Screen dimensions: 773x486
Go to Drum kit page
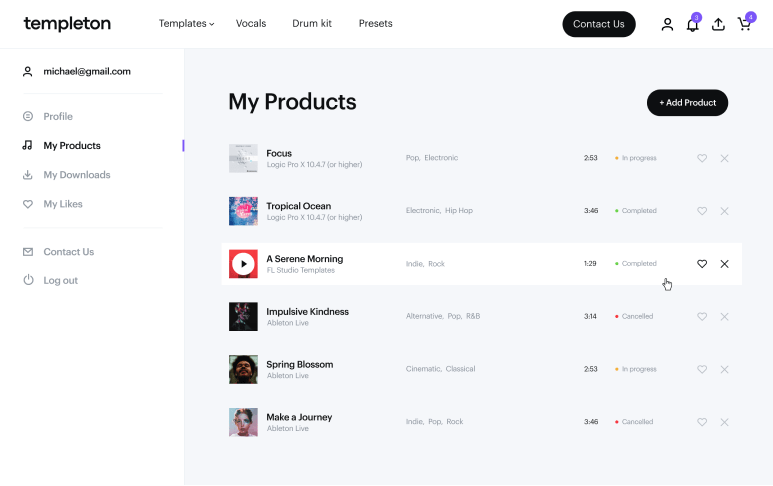[312, 24]
